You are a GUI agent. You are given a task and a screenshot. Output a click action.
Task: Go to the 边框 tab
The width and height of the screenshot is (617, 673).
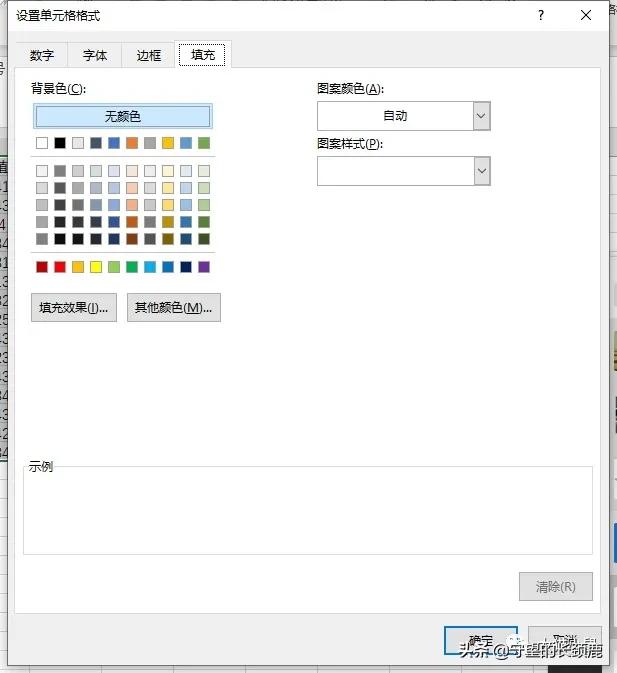[148, 55]
